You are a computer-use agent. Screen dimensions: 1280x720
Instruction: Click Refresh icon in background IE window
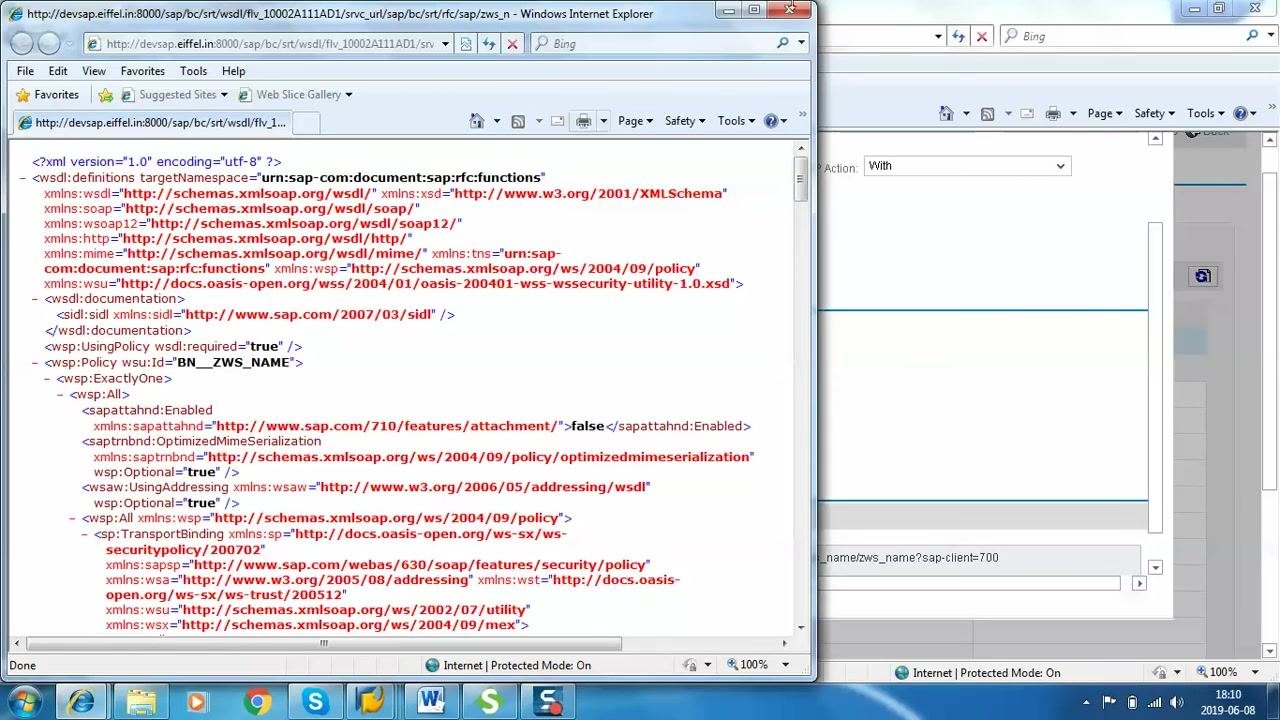point(958,36)
